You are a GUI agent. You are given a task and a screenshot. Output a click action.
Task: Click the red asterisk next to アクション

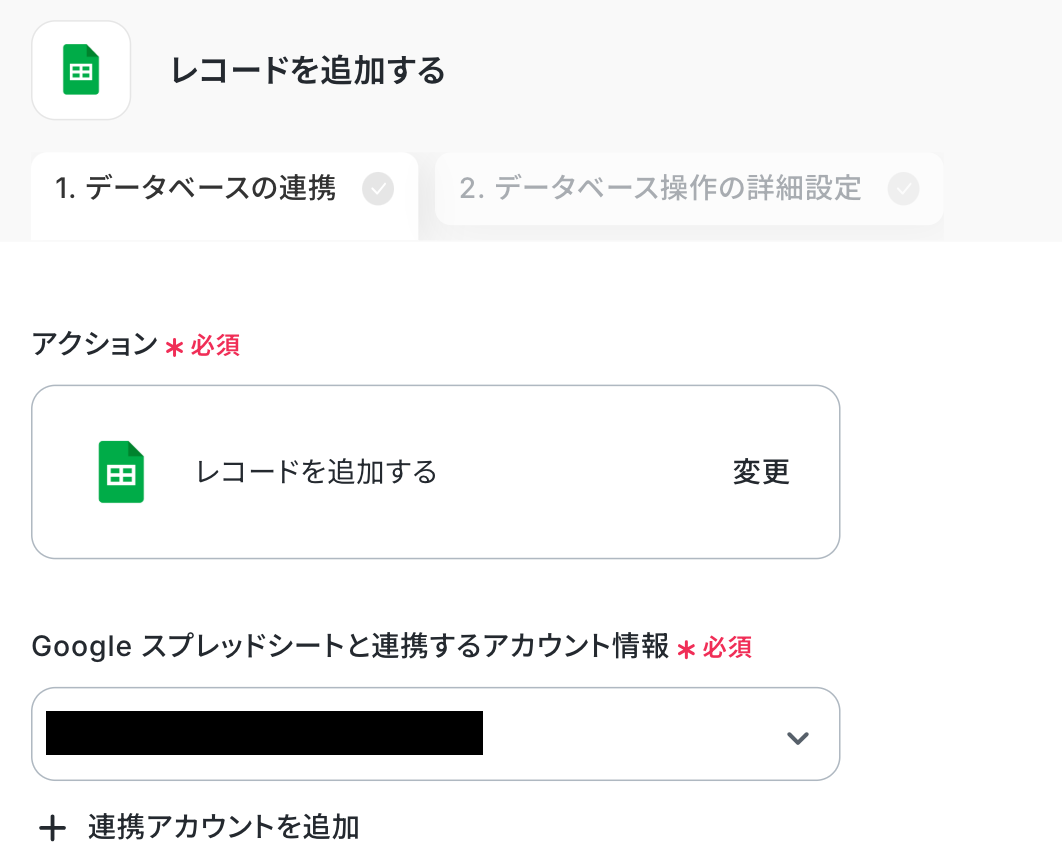tap(174, 347)
